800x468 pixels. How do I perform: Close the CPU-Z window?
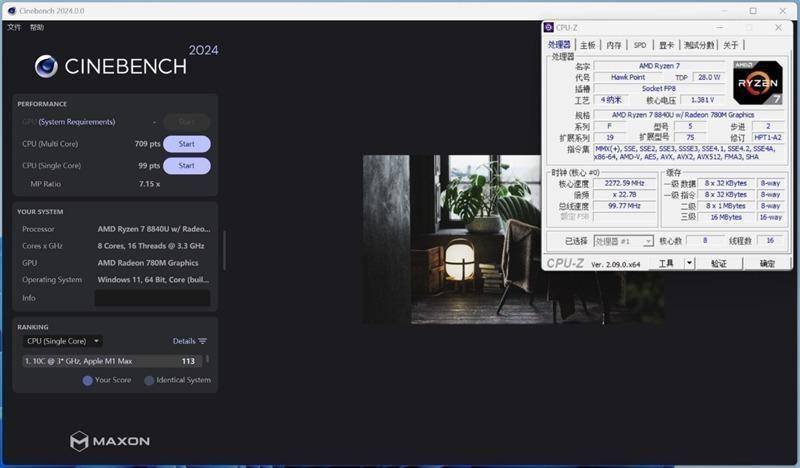778,28
